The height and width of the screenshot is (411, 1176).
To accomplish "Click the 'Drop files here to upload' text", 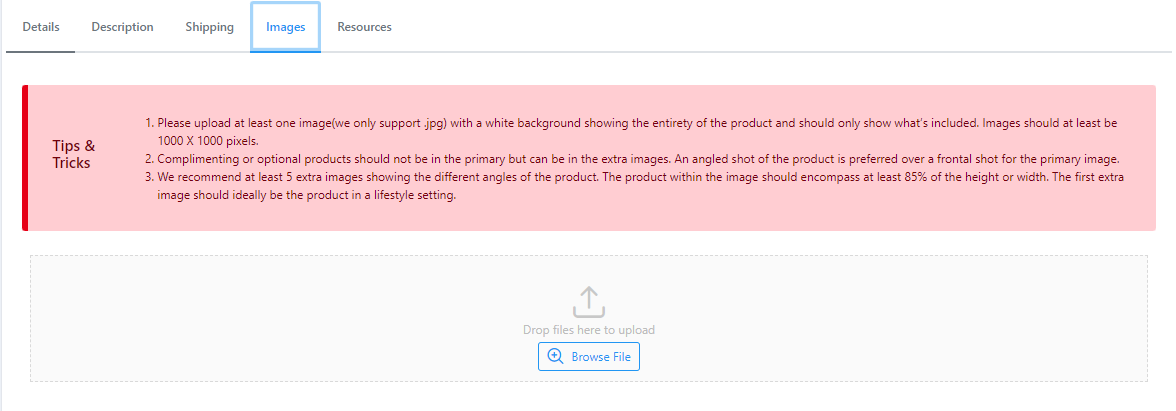I will (589, 329).
